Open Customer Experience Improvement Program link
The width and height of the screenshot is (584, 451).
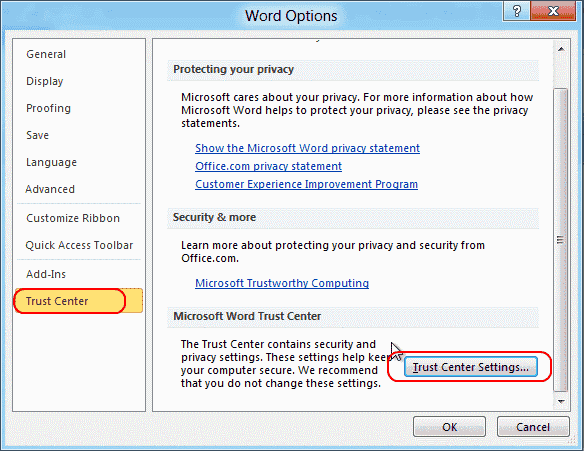[x=306, y=184]
